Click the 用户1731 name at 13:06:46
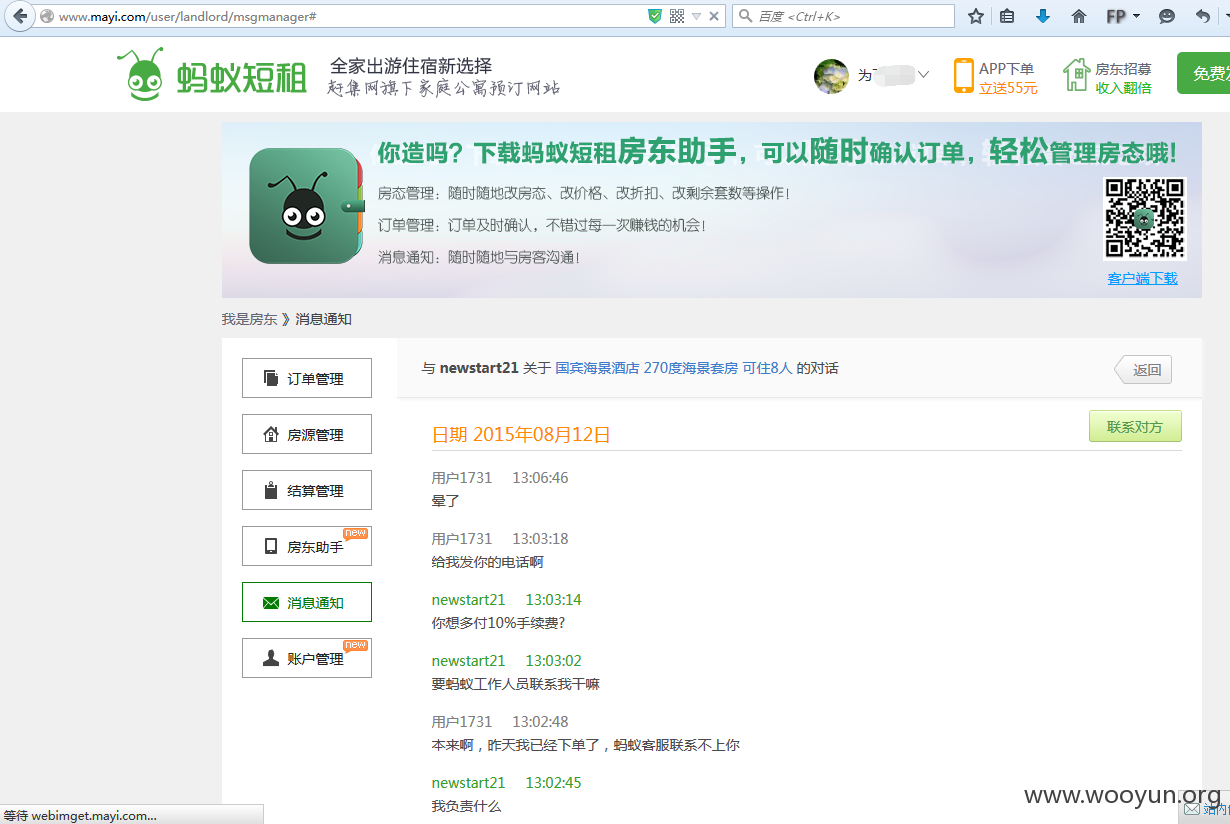Image resolution: width=1230 pixels, height=824 pixels. click(x=462, y=478)
